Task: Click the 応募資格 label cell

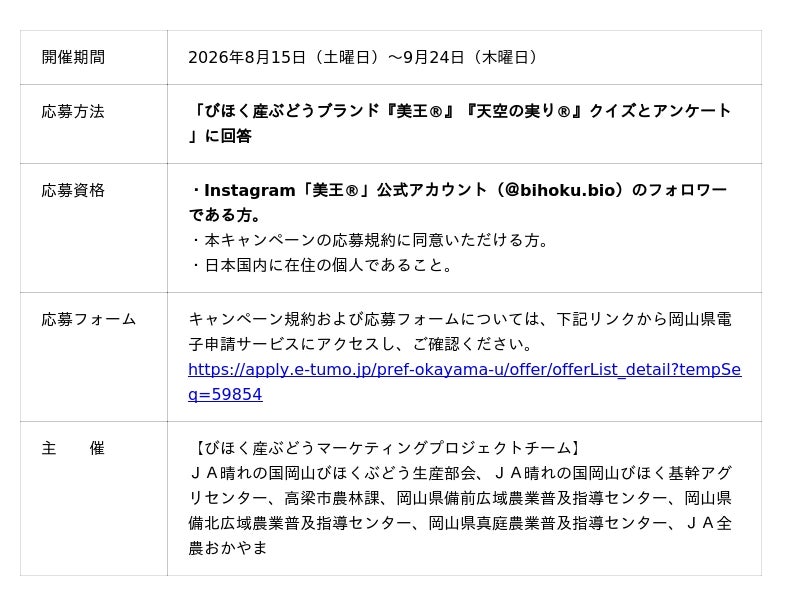Action: click(x=94, y=228)
